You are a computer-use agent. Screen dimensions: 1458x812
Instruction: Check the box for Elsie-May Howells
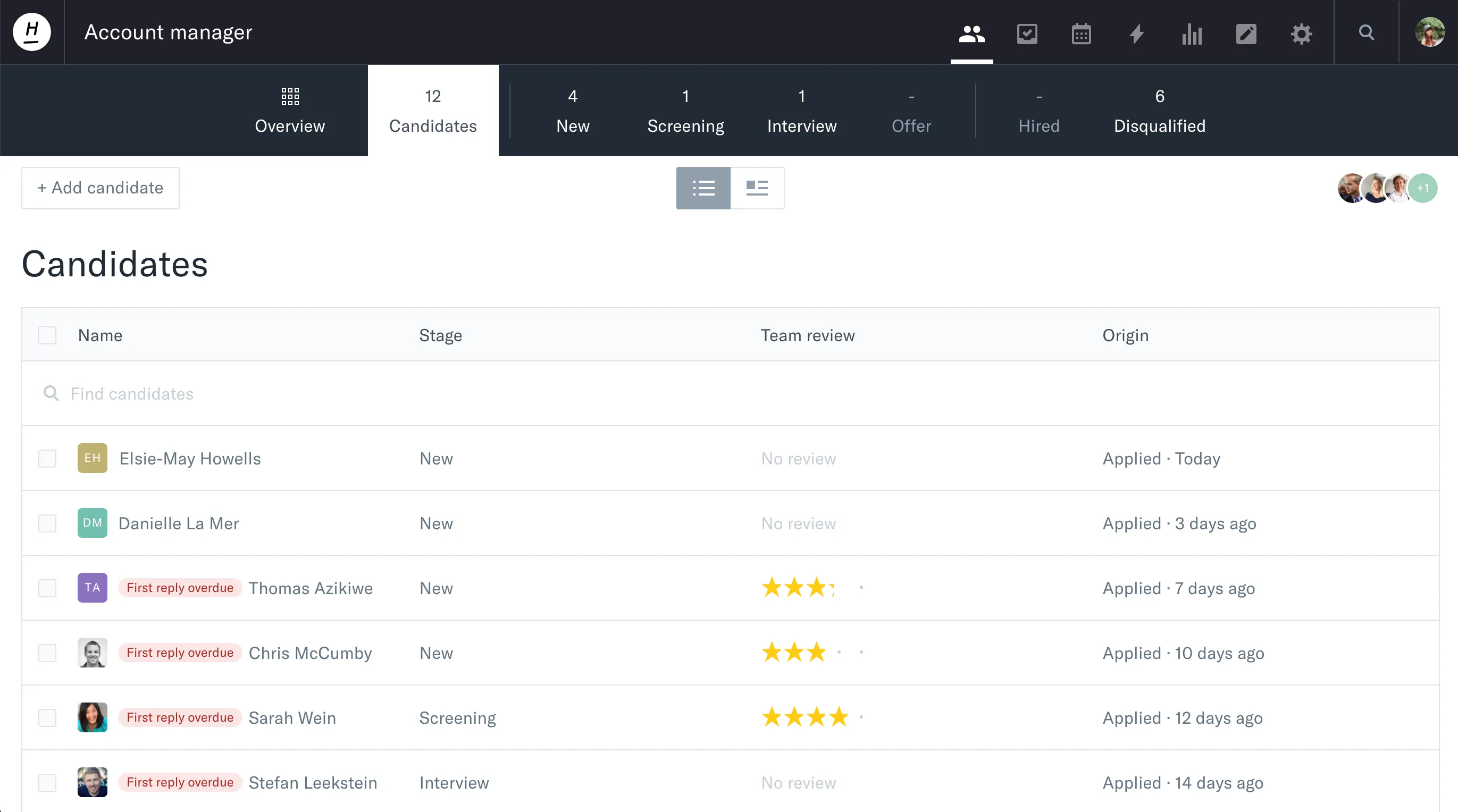point(47,458)
